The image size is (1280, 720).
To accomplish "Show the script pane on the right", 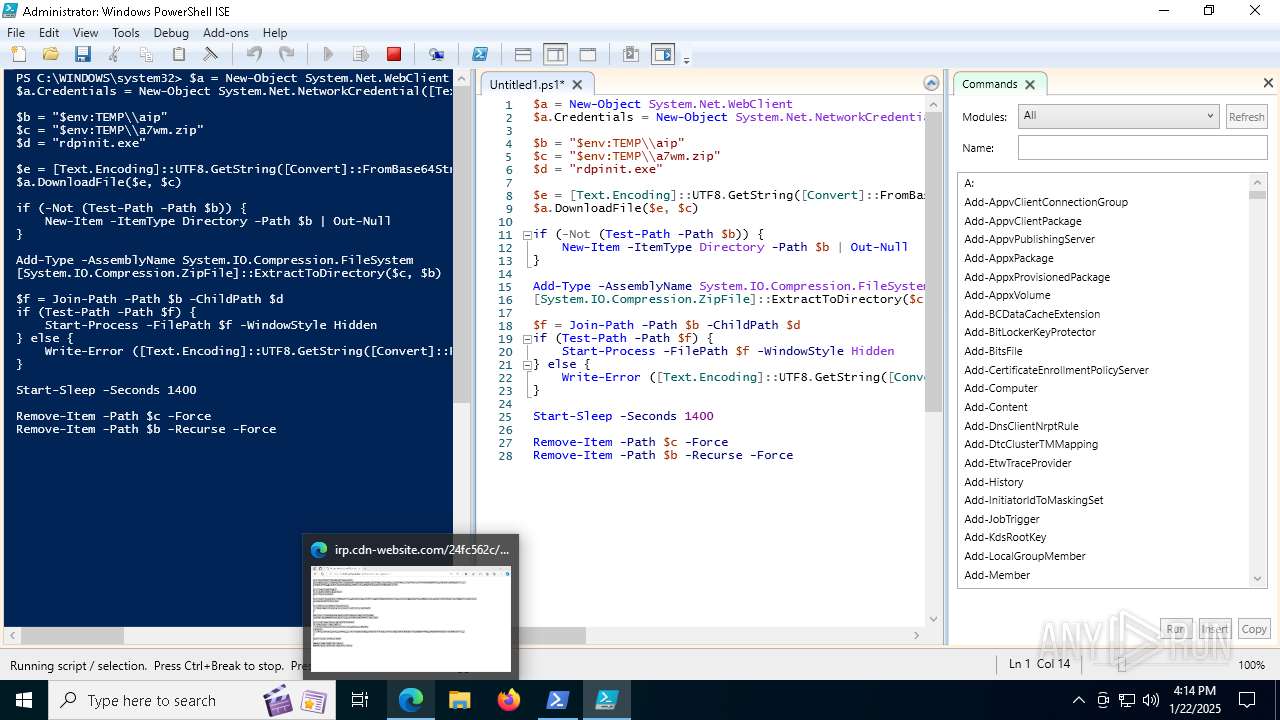I will pyautogui.click(x=555, y=54).
